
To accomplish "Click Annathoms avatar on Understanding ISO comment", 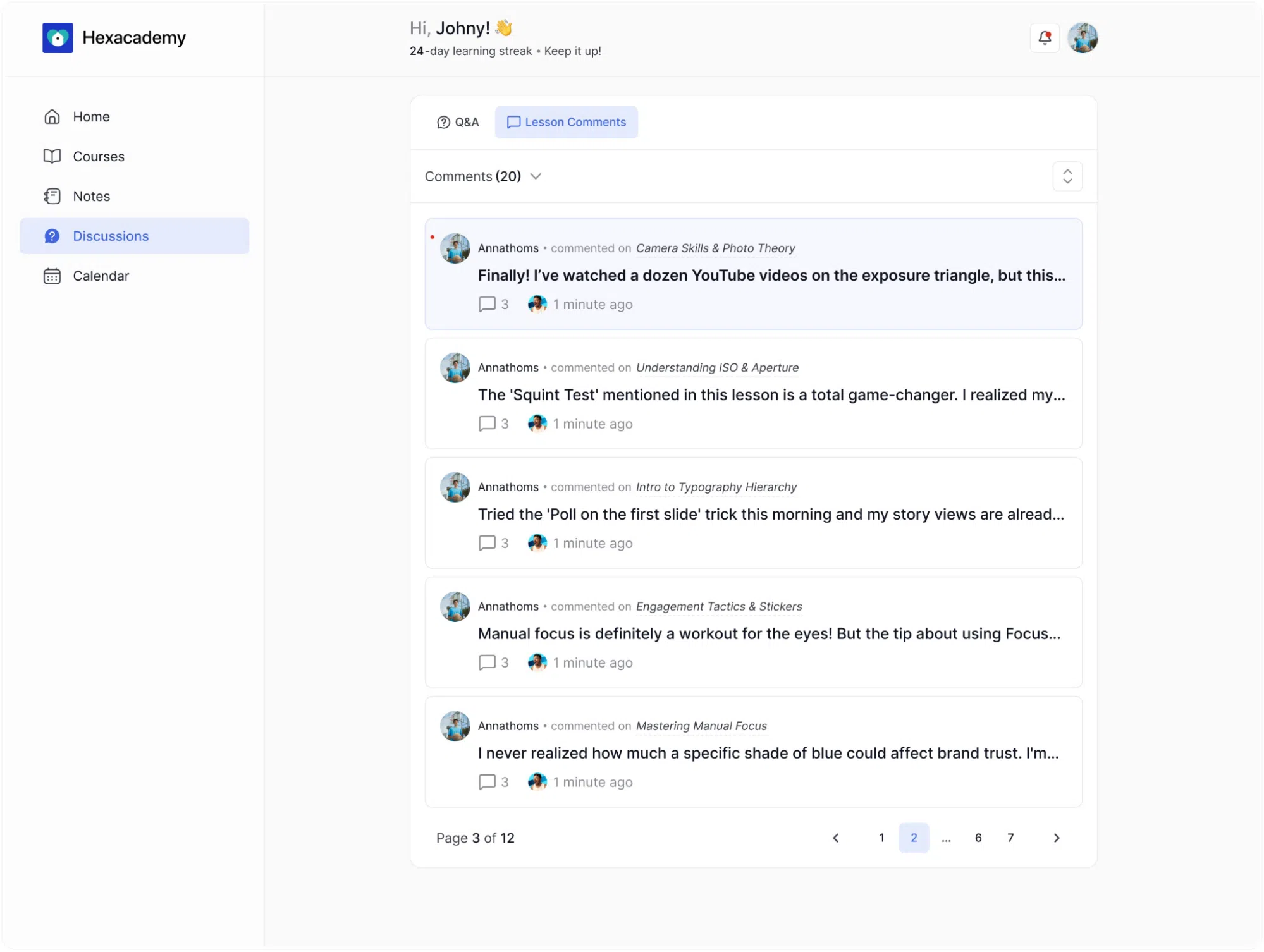I will pos(455,369).
